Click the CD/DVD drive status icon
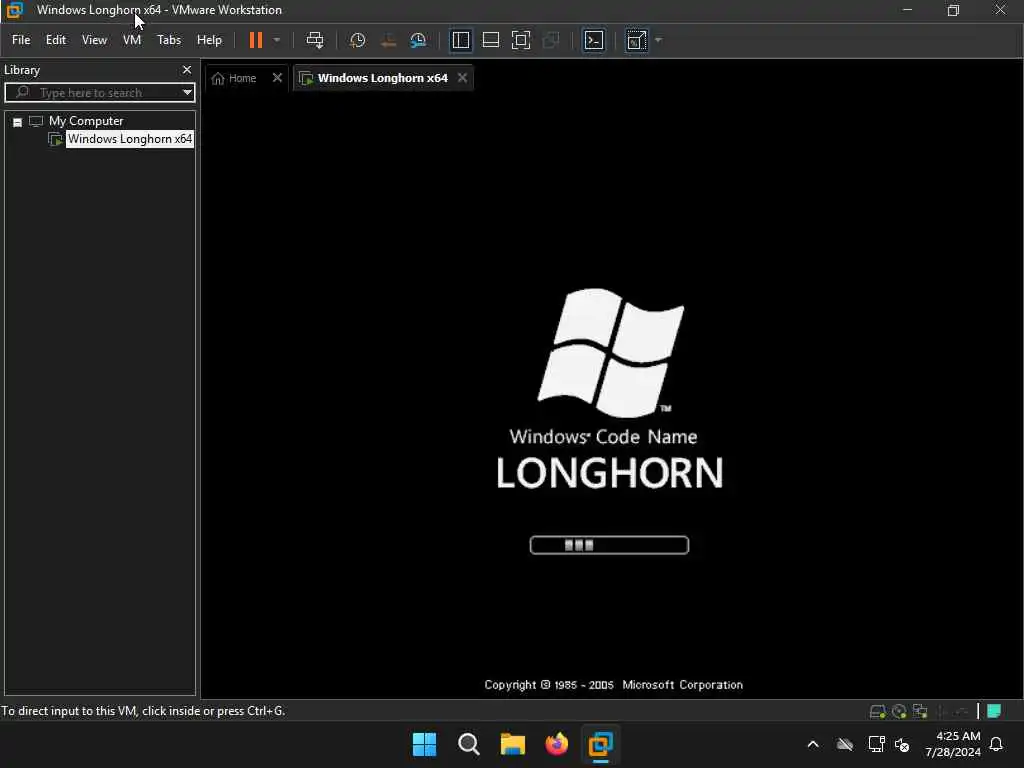The width and height of the screenshot is (1024, 768). click(x=899, y=711)
